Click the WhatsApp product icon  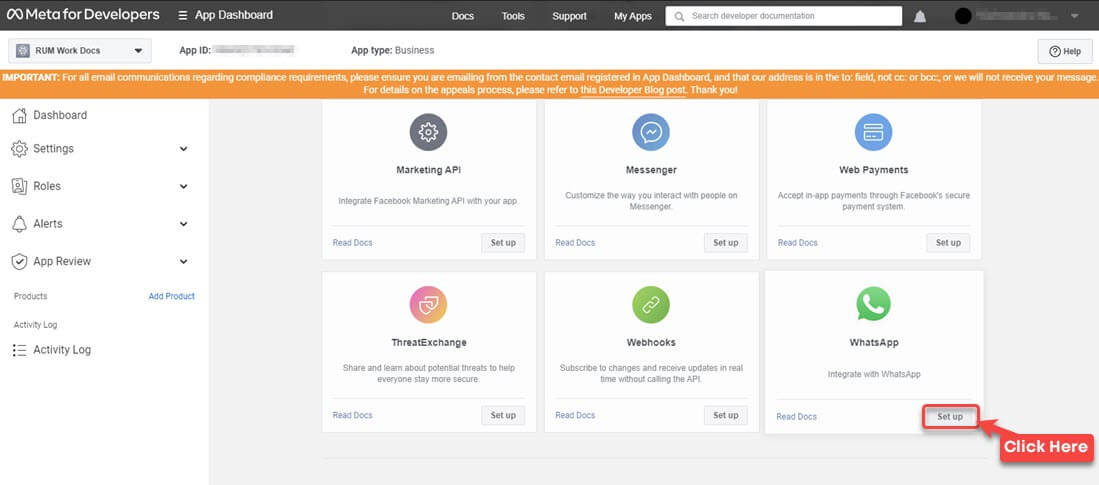tap(873, 304)
